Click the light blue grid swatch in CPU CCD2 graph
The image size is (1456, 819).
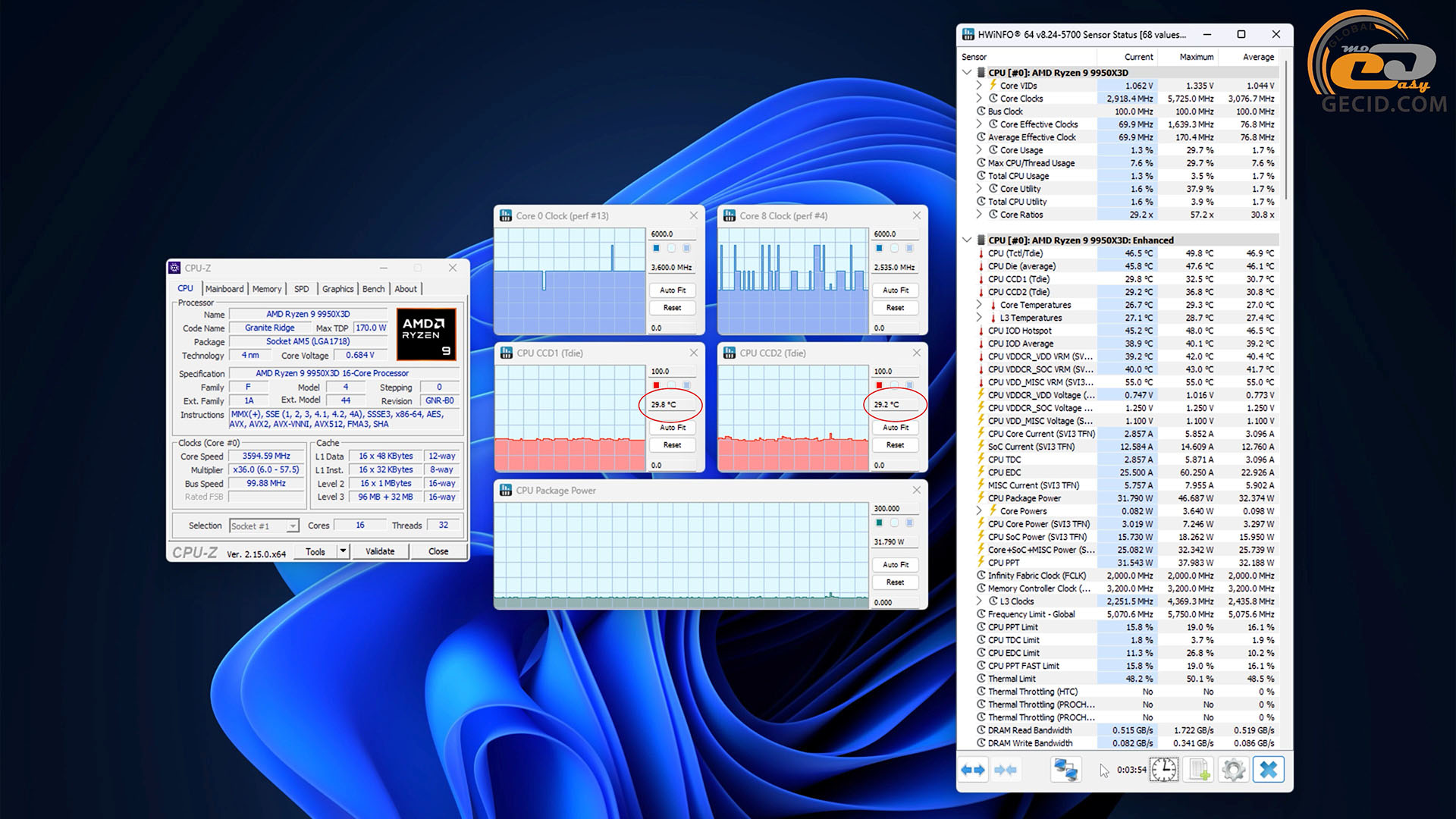[910, 385]
